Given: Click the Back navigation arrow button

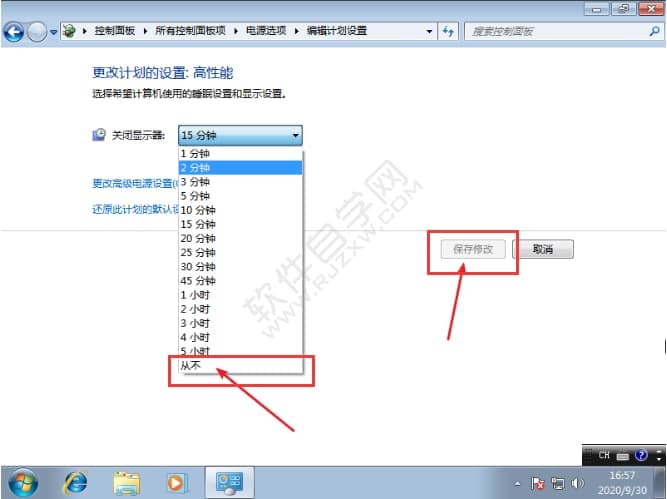Looking at the screenshot, I should tap(14, 31).
